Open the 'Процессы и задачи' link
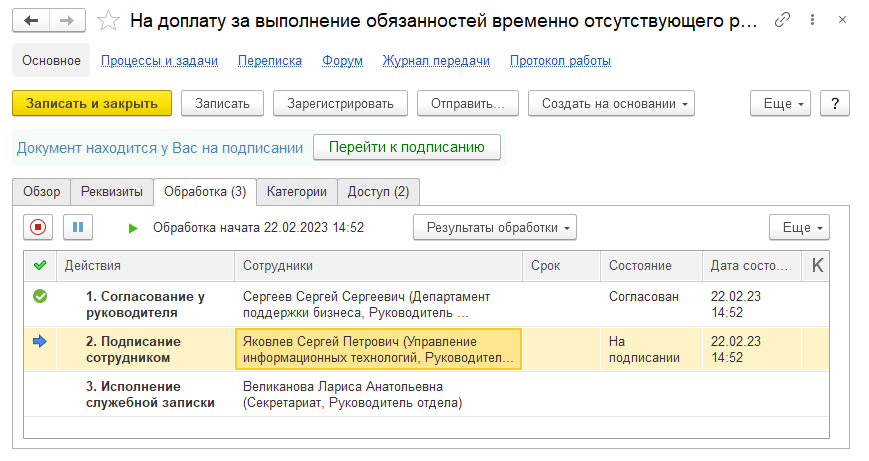The height and width of the screenshot is (461, 869). point(159,60)
